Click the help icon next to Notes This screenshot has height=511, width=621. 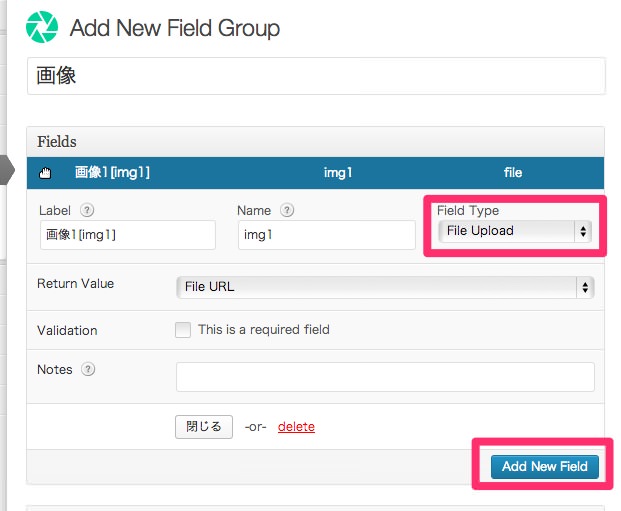pos(88,369)
